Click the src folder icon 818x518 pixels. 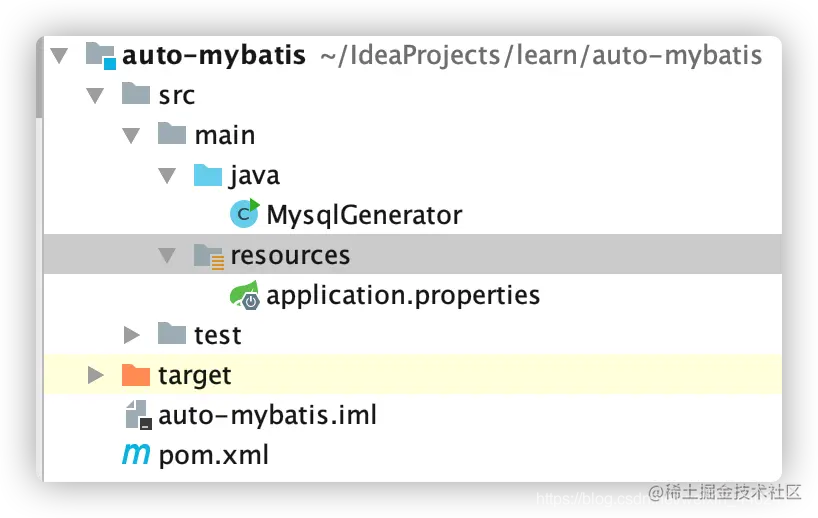[x=136, y=94]
